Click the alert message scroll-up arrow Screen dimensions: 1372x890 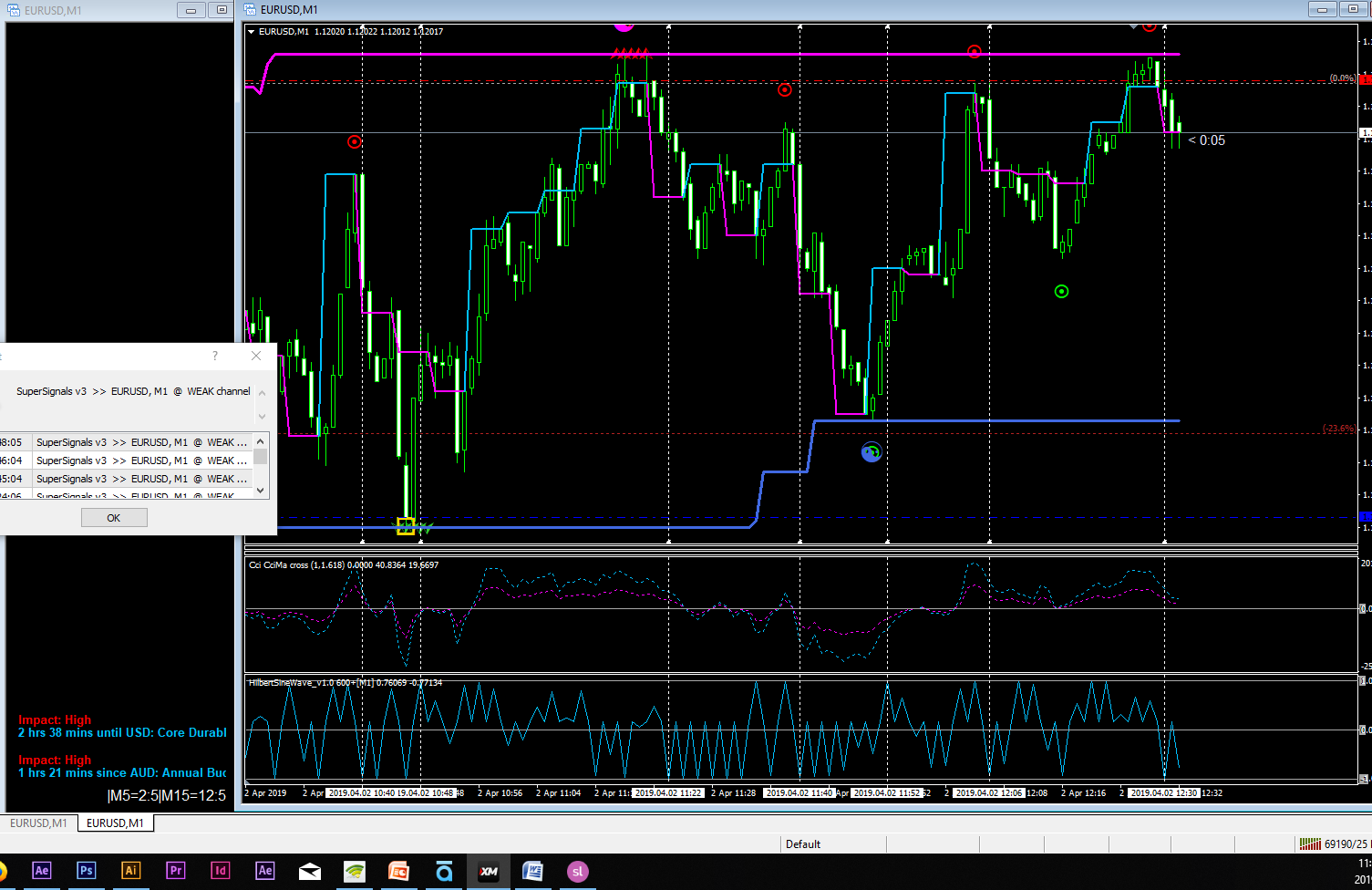click(x=262, y=393)
